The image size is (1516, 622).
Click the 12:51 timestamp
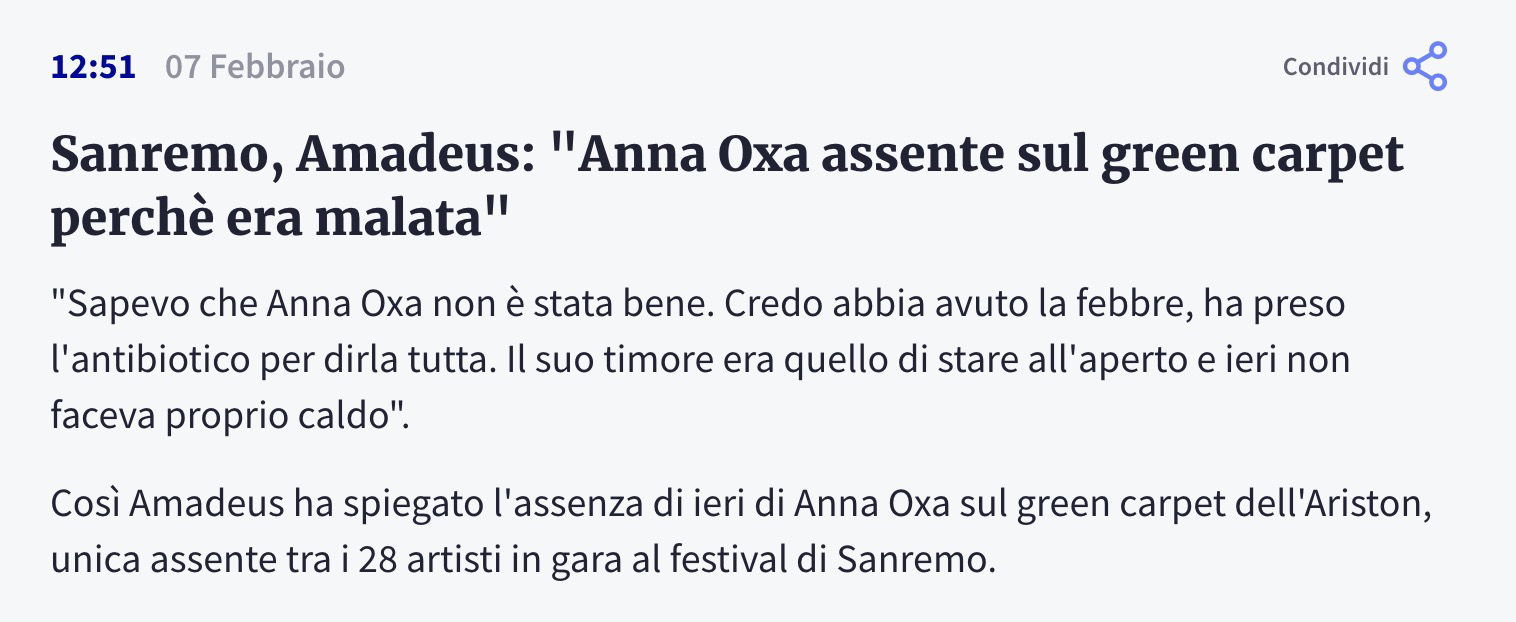(x=93, y=67)
